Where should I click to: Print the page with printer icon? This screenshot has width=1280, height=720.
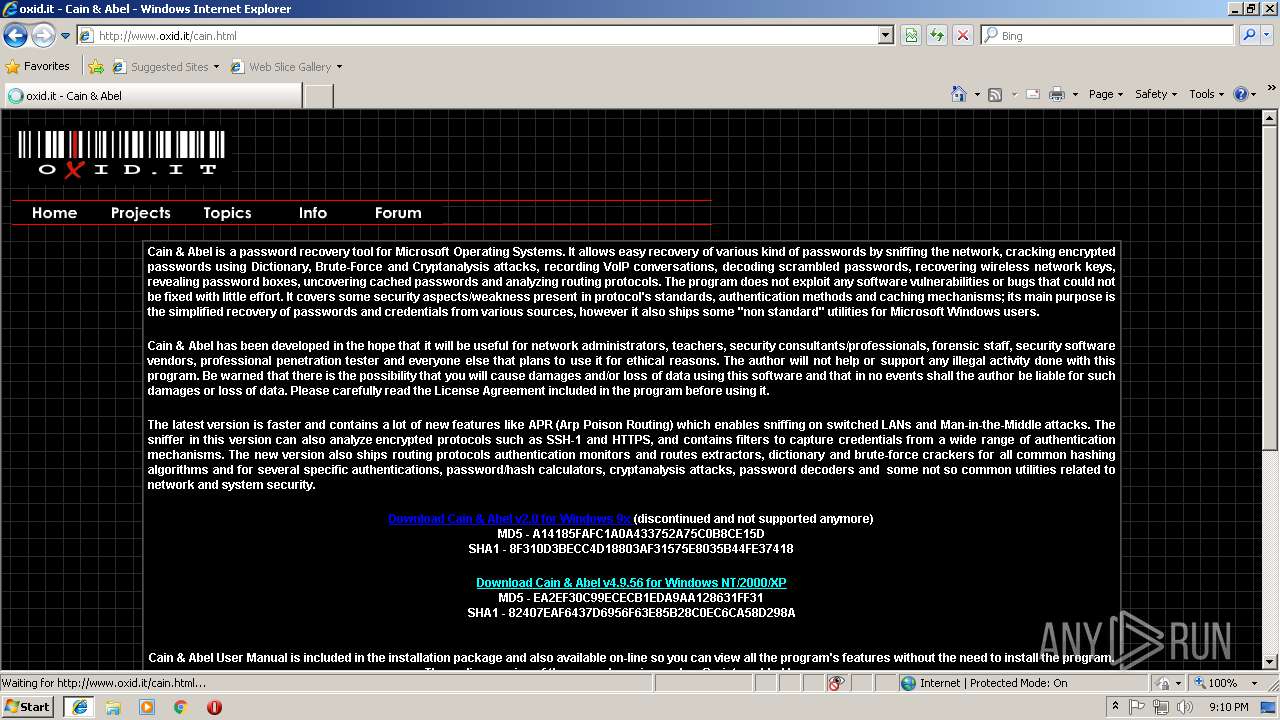coord(1057,94)
